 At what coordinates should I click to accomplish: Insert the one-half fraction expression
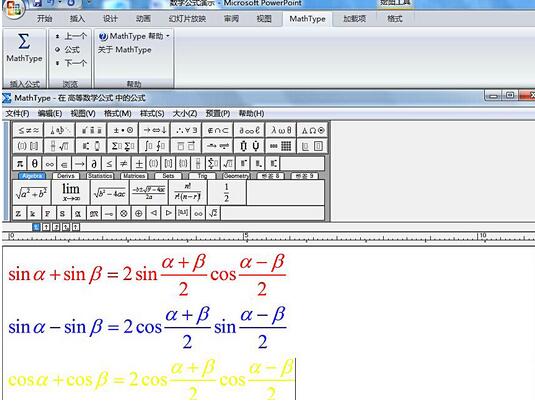pos(226,192)
